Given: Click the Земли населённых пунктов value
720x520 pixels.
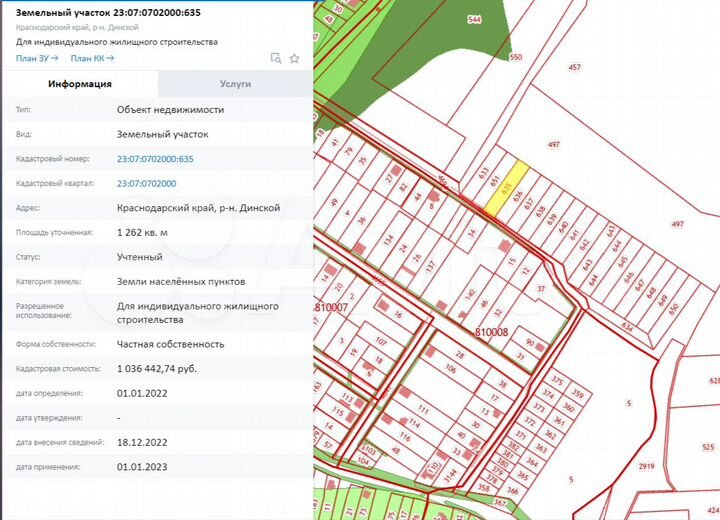Looking at the screenshot, I should tap(181, 282).
